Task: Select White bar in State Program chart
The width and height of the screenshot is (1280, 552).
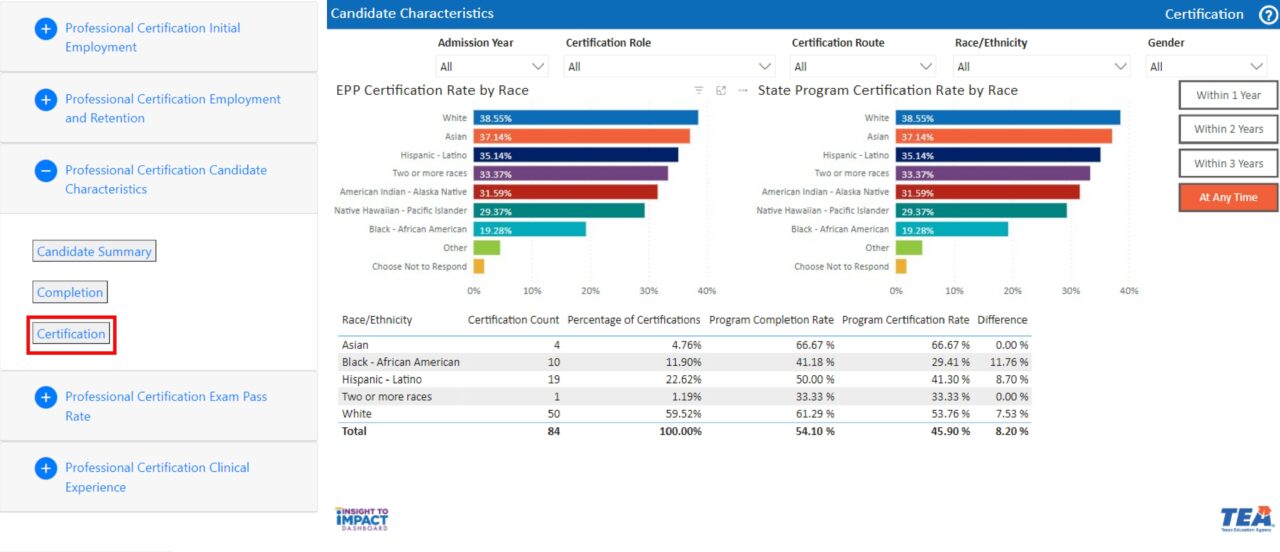Action: [x=1007, y=118]
